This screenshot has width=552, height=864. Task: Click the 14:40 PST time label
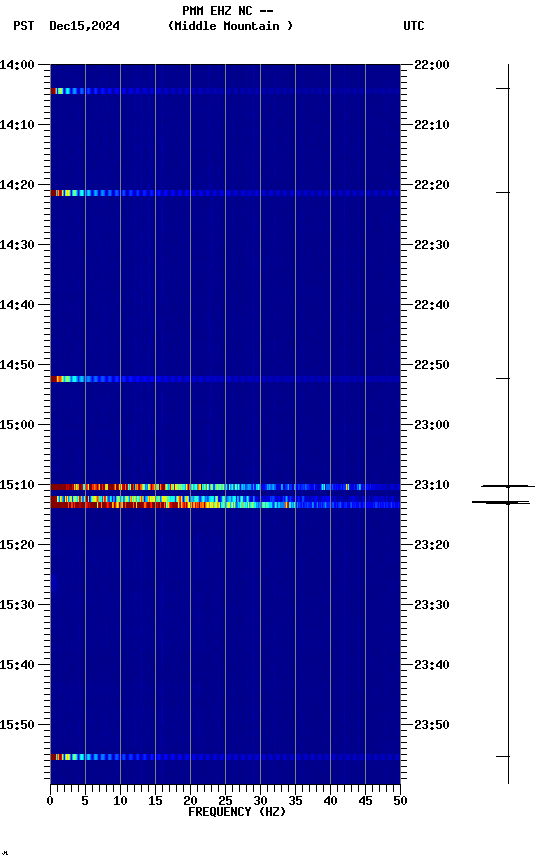[17, 305]
